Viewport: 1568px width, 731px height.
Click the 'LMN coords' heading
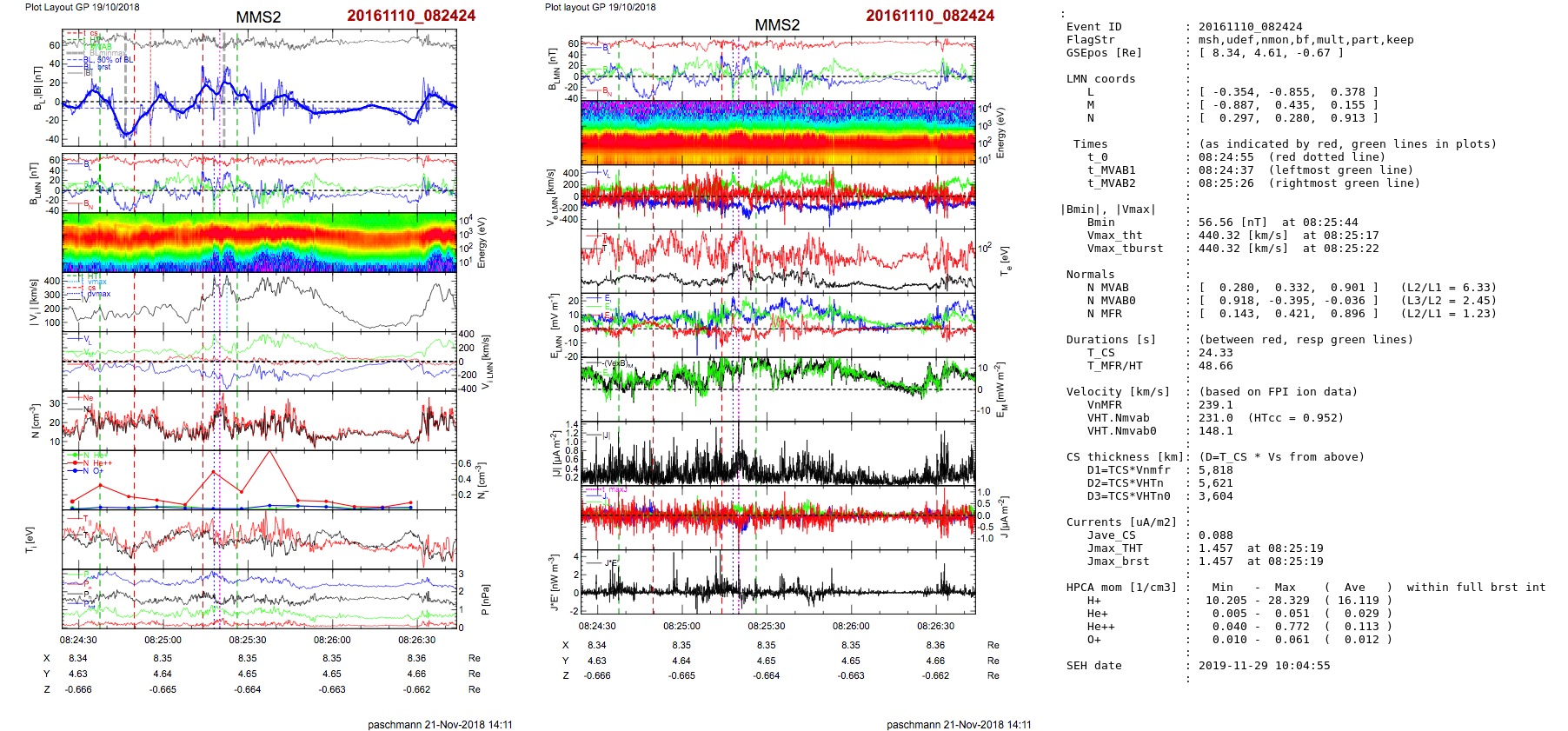point(1100,79)
